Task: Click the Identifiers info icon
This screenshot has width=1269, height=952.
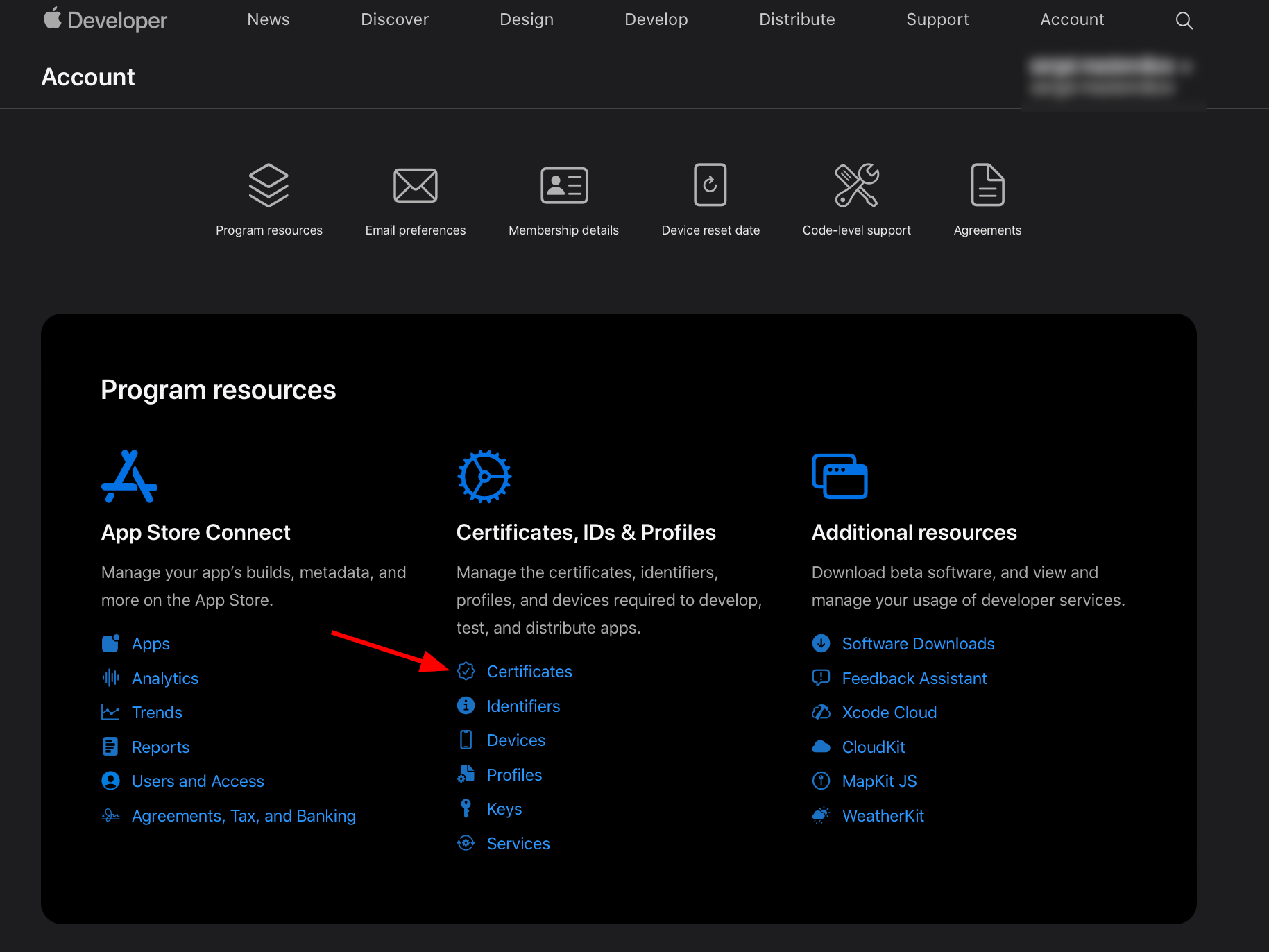Action: tap(466, 706)
